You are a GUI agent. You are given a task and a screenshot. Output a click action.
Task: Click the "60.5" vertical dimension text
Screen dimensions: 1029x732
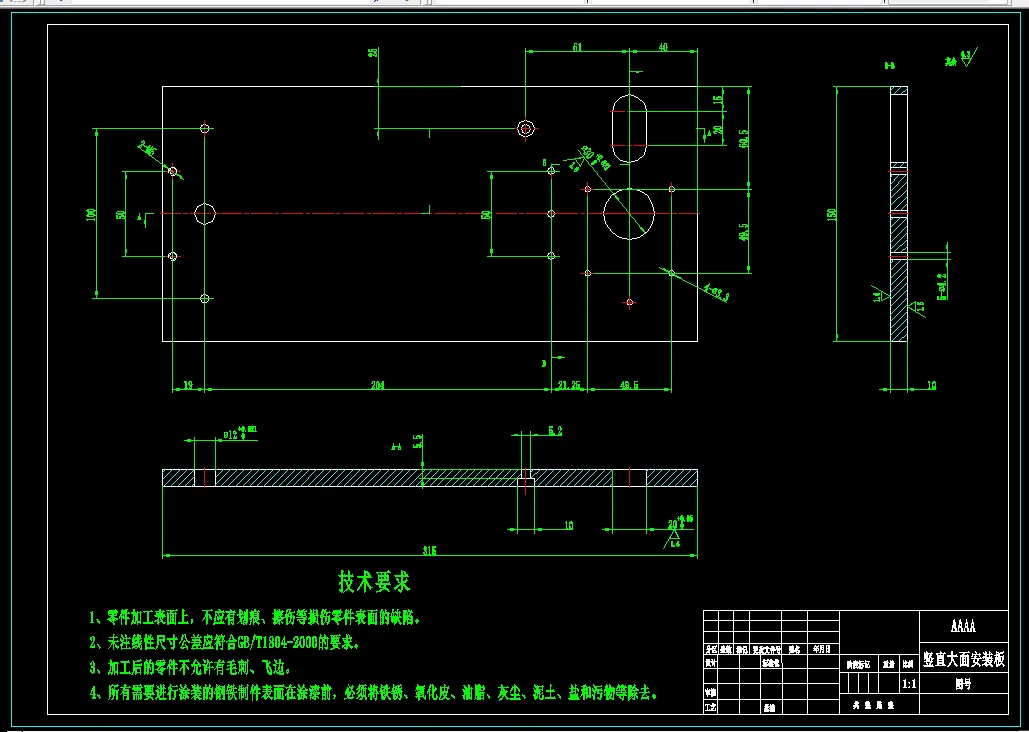(744, 138)
